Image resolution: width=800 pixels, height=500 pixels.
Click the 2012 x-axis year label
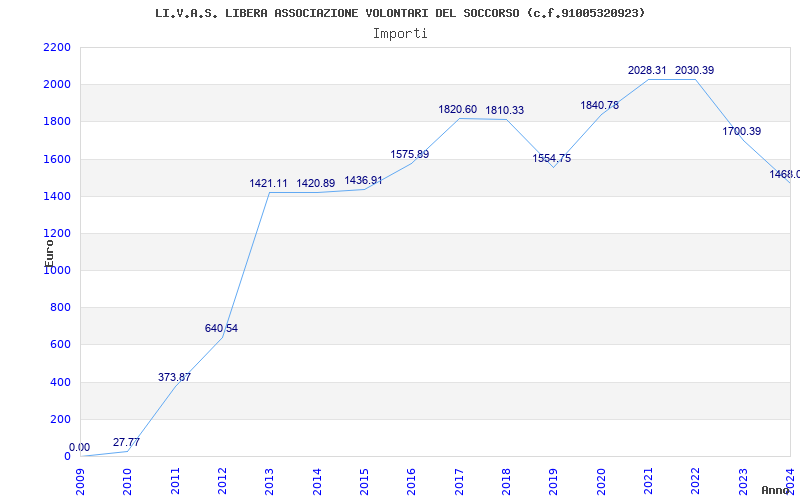point(222,482)
